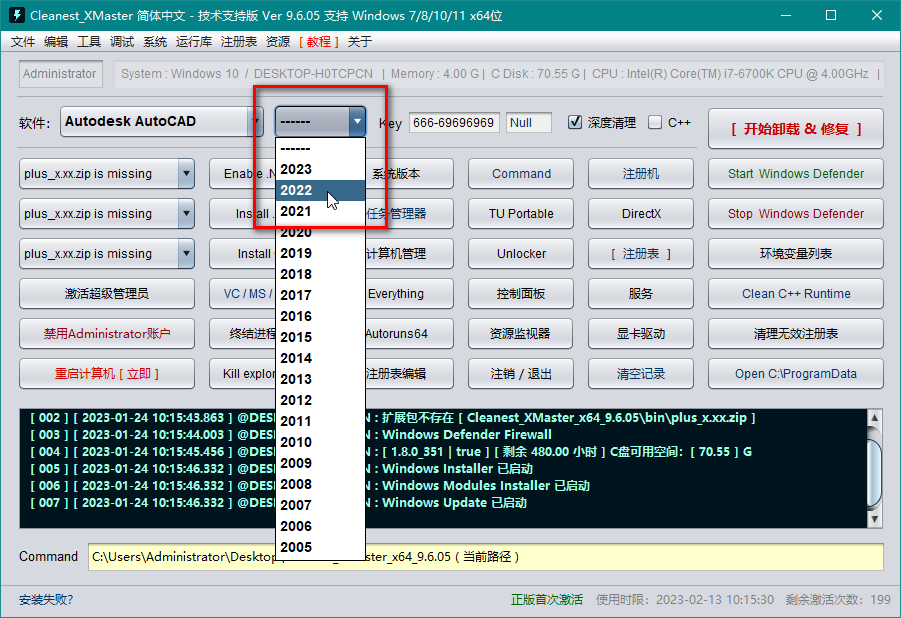The width and height of the screenshot is (901, 618).
Task: Click 重启计算机 [立即] button
Action: (x=107, y=374)
